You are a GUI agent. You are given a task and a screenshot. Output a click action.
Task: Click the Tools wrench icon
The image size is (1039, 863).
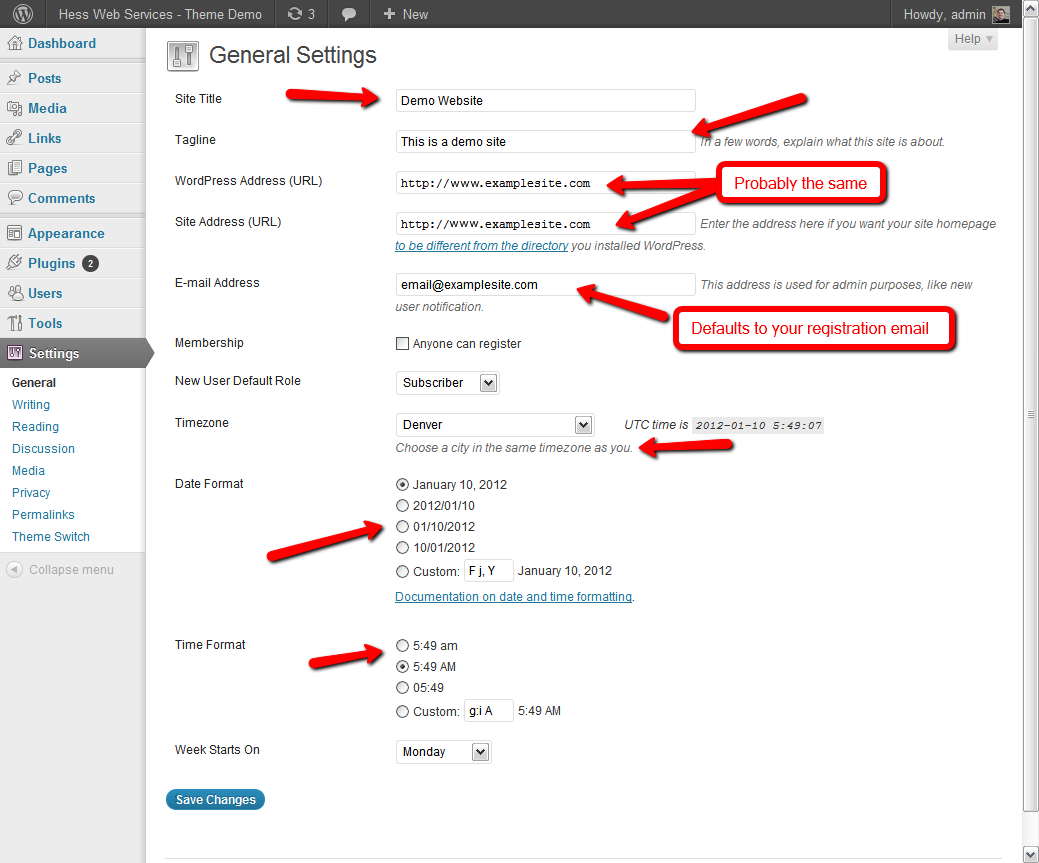pos(15,323)
